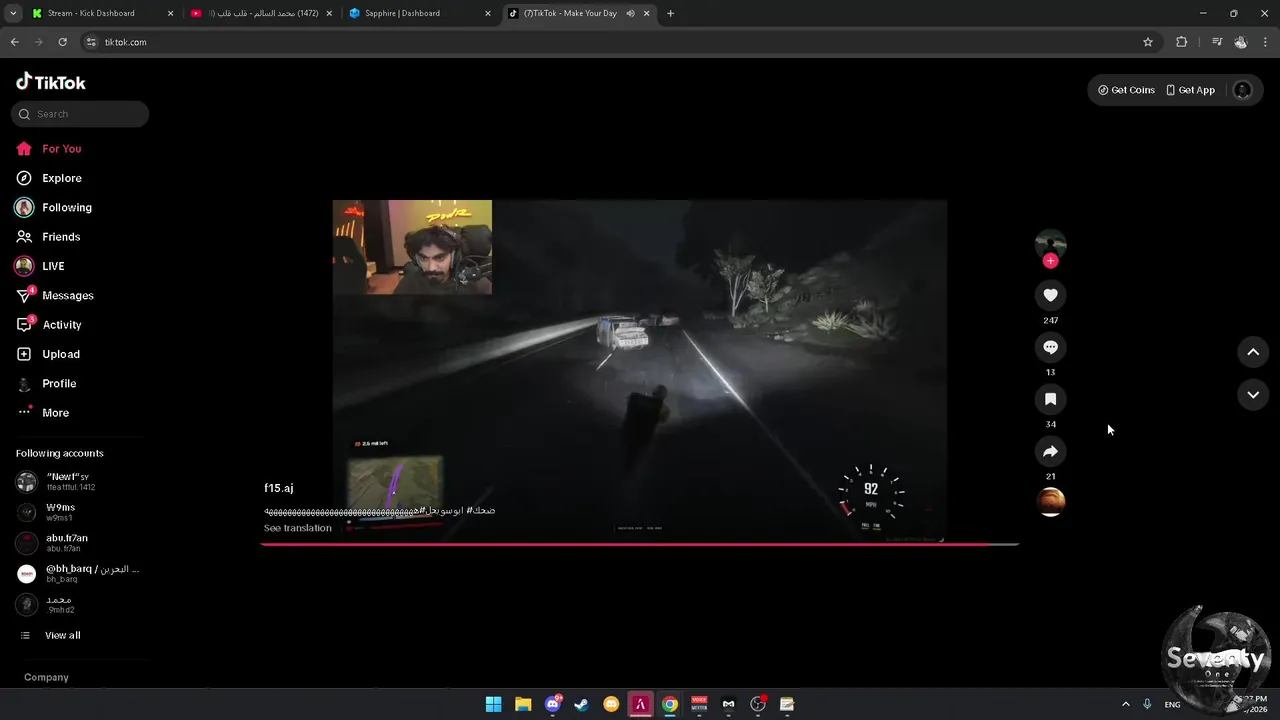Open the For You feed

[x=48, y=149]
